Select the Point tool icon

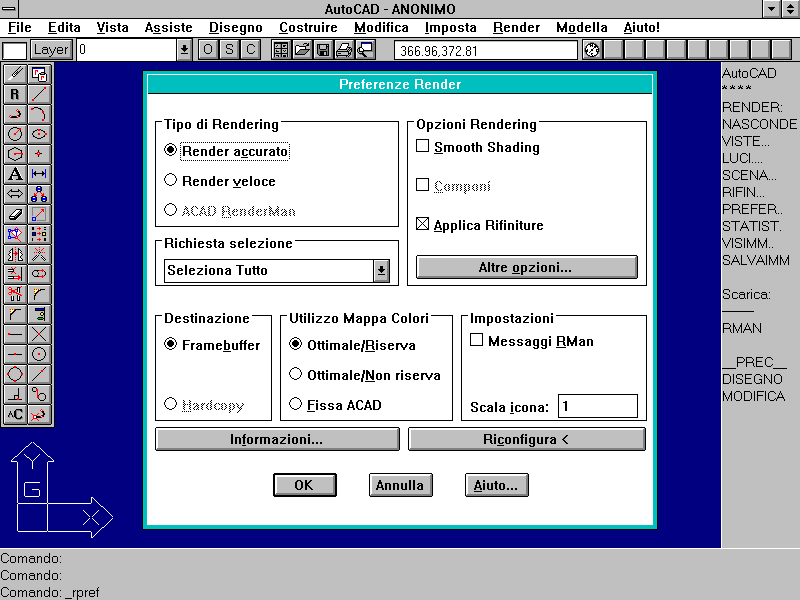[39, 154]
